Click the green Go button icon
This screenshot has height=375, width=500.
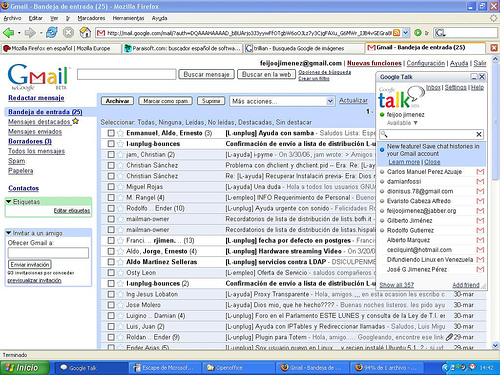point(418,33)
